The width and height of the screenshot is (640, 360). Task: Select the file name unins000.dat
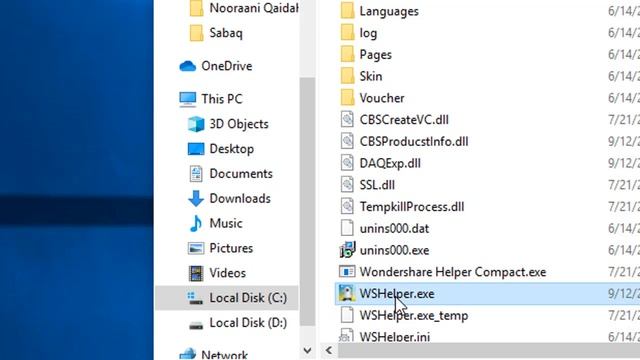[x=394, y=229]
